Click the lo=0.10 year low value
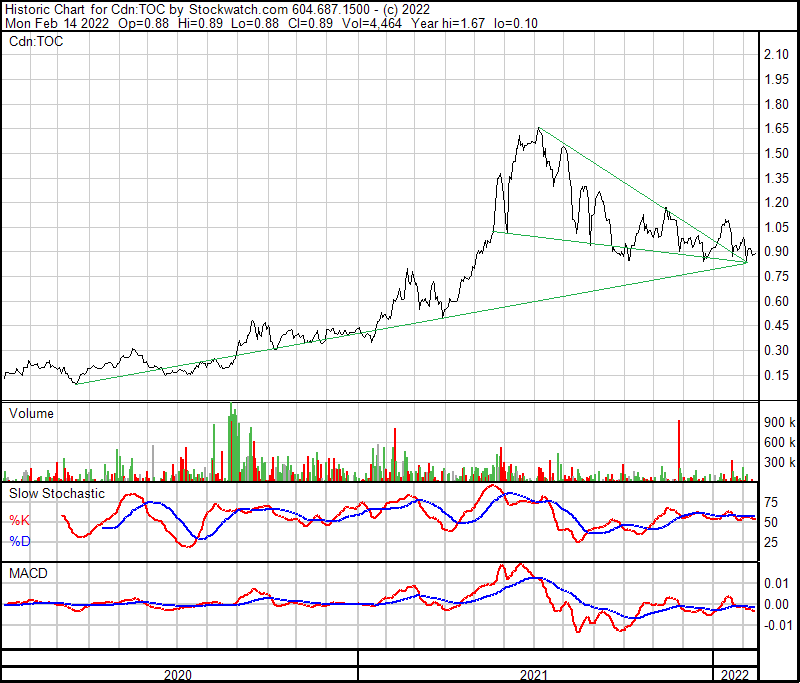The image size is (800, 683). 516,23
